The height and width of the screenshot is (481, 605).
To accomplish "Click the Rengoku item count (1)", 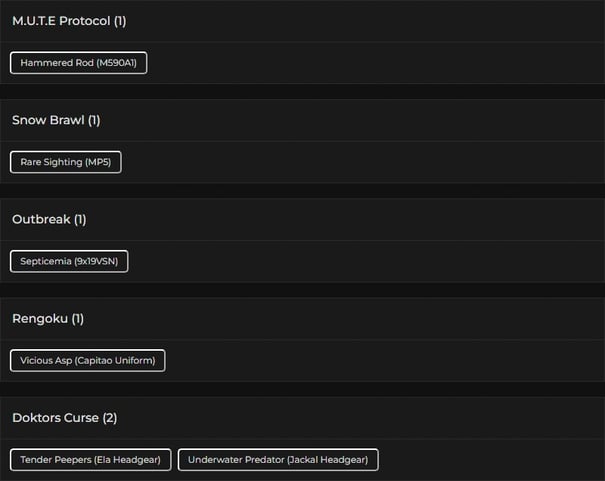I will click(x=77, y=318).
